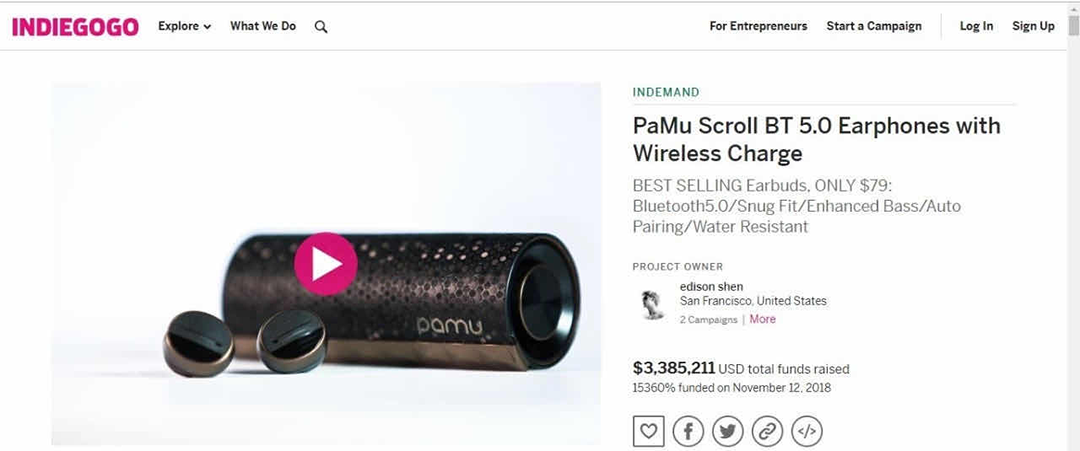Click the INDEMAND label
Image resolution: width=1080 pixels, height=451 pixels.
666,92
